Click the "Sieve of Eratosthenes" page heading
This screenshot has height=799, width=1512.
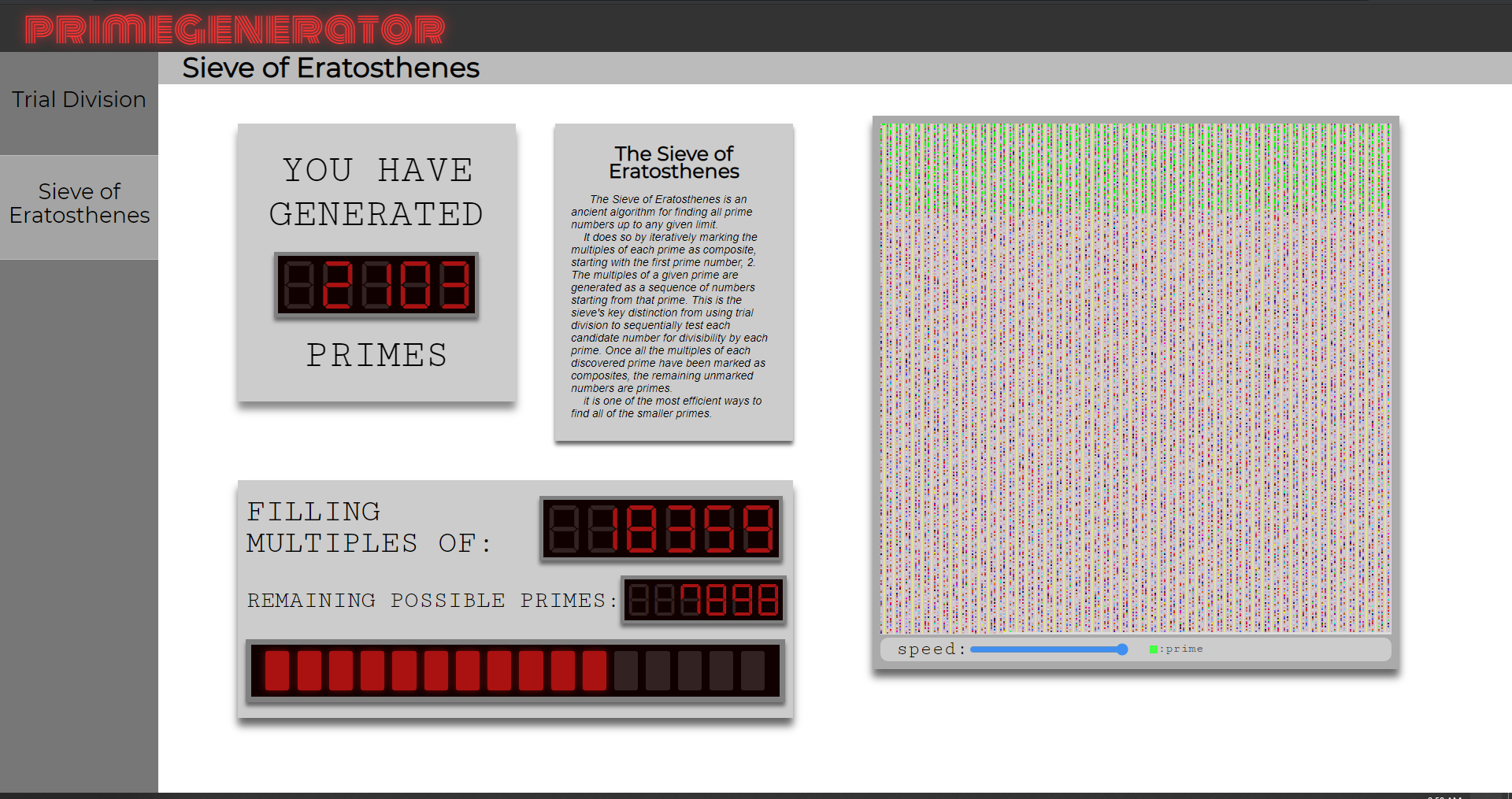(x=331, y=68)
